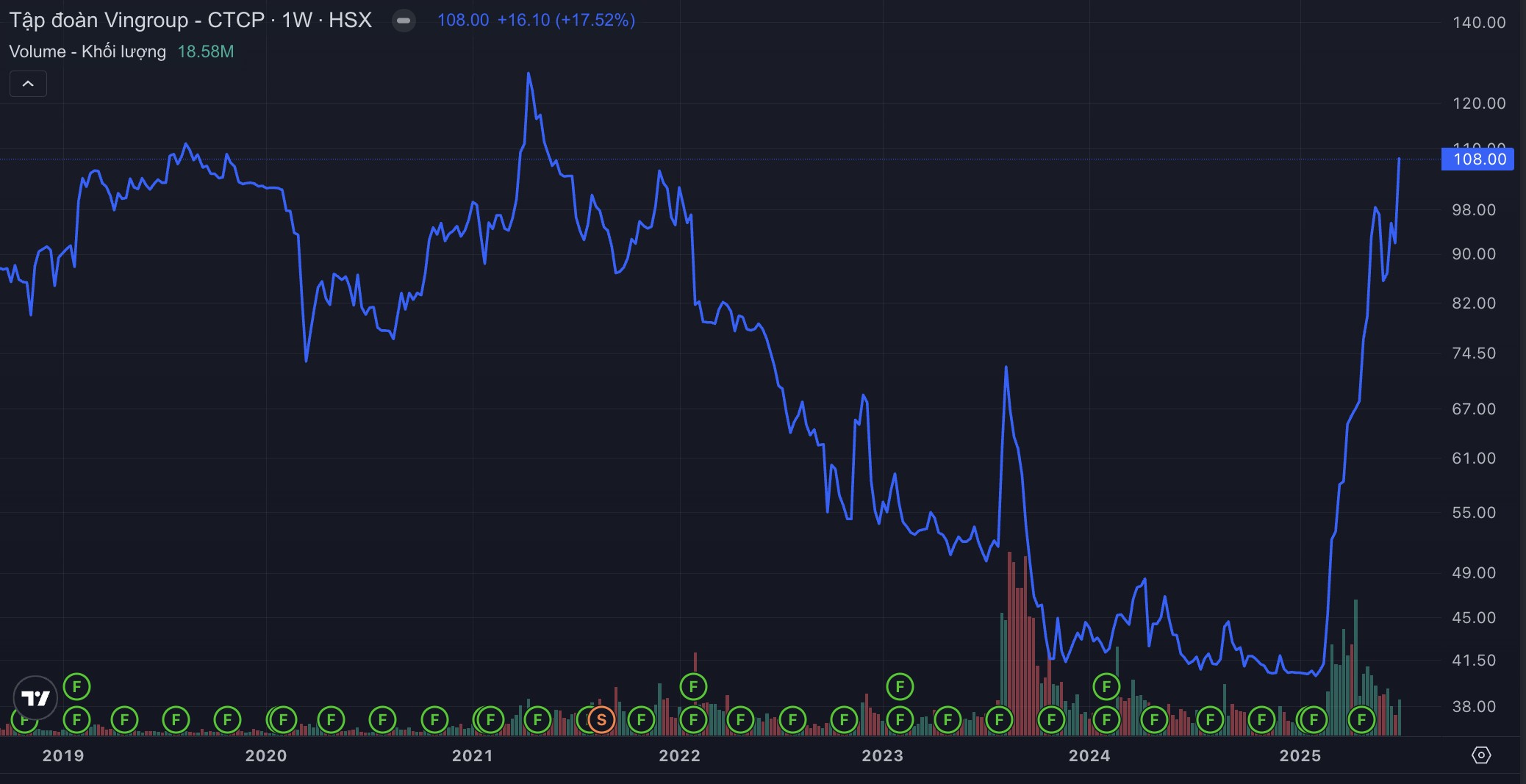This screenshot has height=784, width=1526.
Task: Click the gray market status dot beside HSX
Action: click(x=404, y=21)
